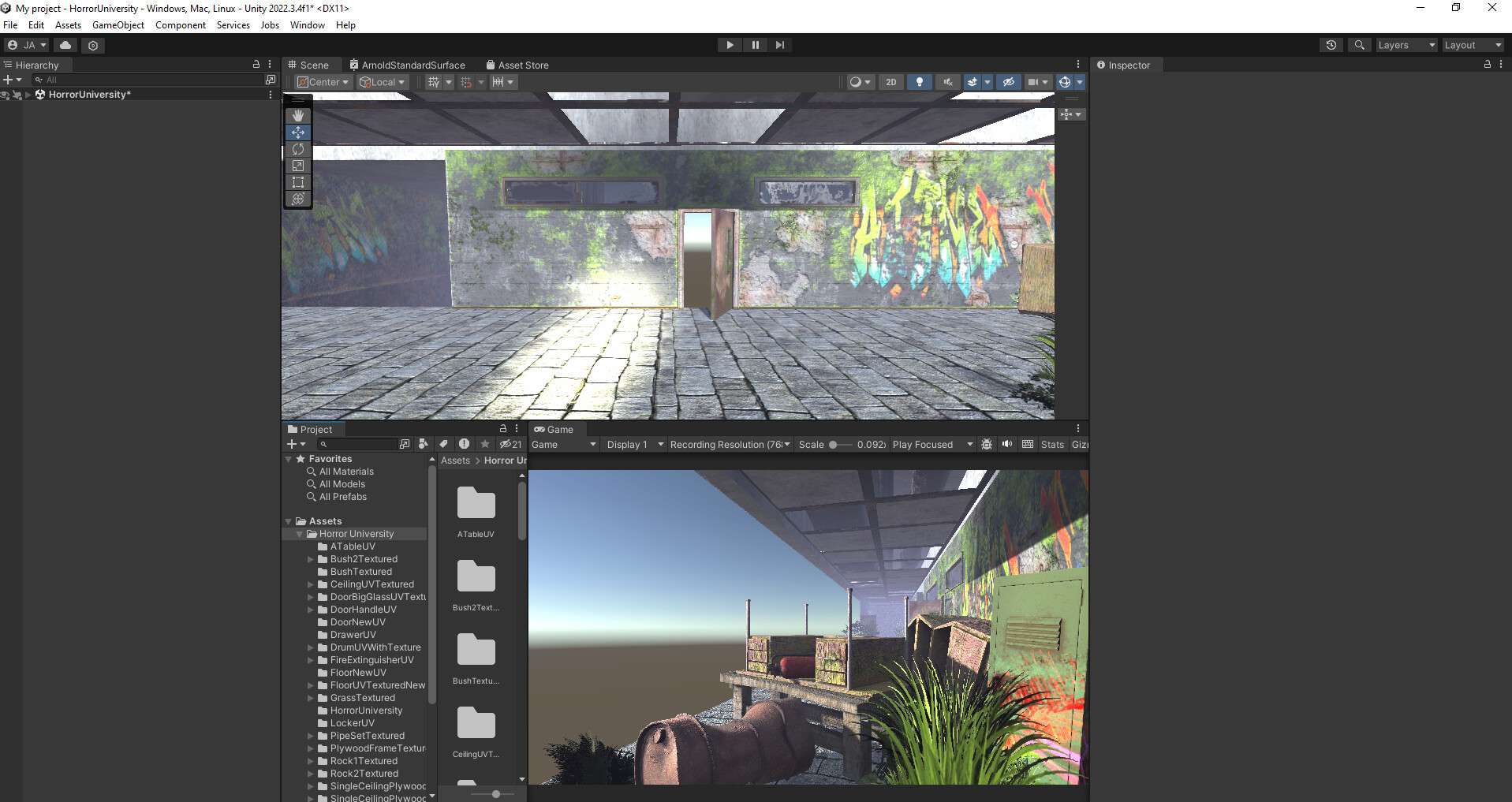
Task: Select the Scale tool
Action: (x=297, y=166)
